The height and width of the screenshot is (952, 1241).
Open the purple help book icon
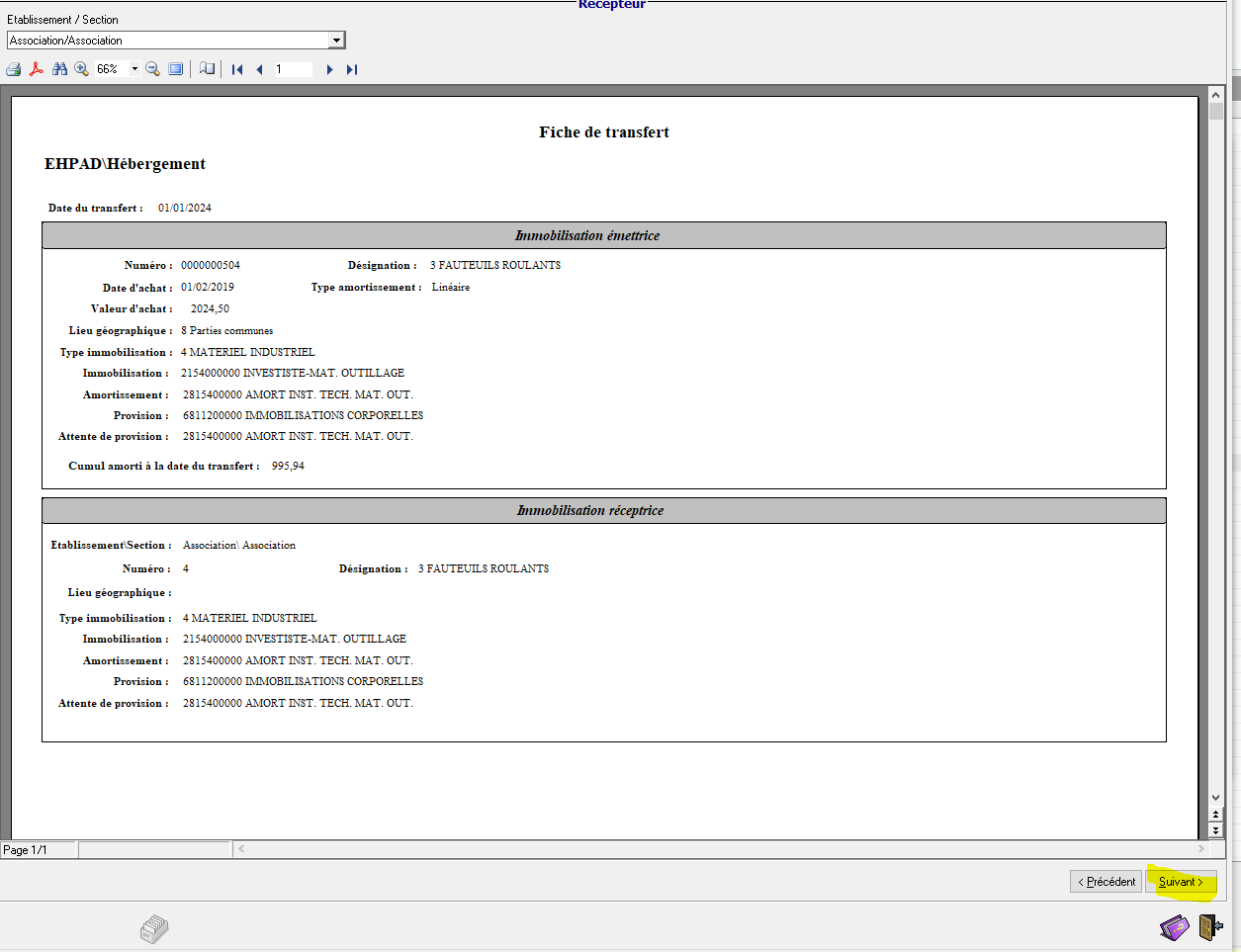coord(1174,927)
